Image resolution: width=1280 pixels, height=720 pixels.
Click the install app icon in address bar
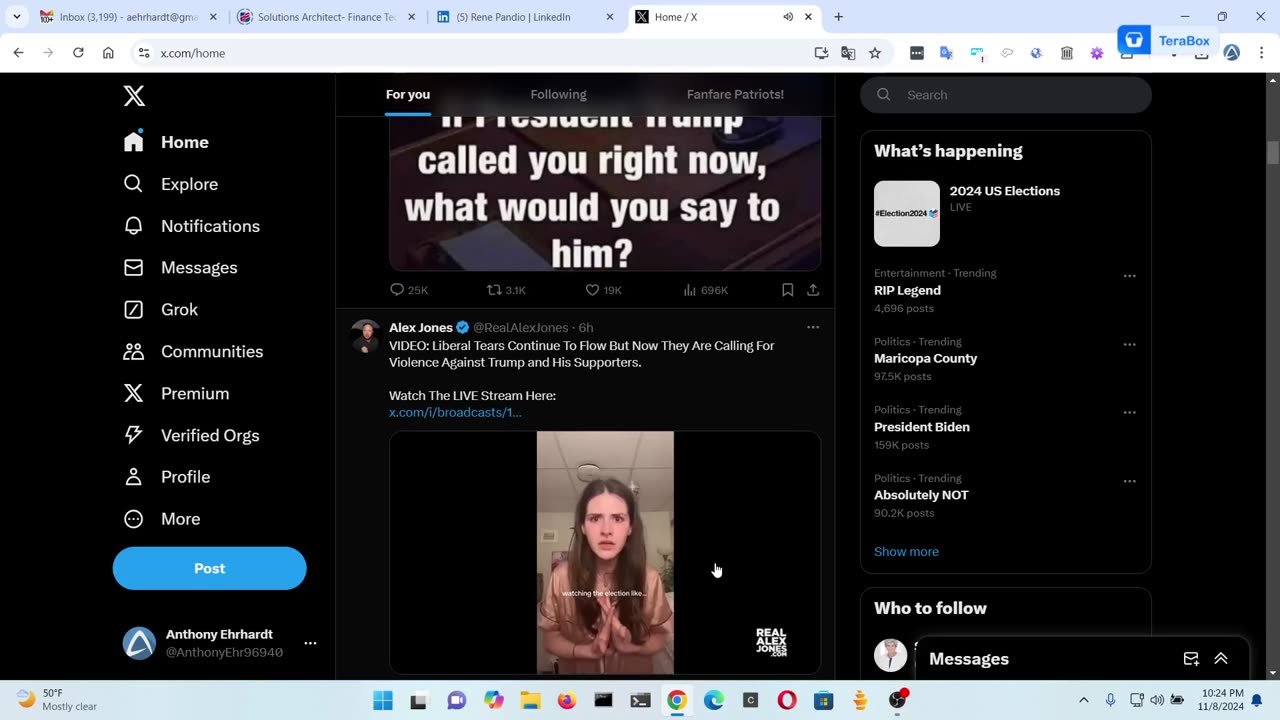821,53
